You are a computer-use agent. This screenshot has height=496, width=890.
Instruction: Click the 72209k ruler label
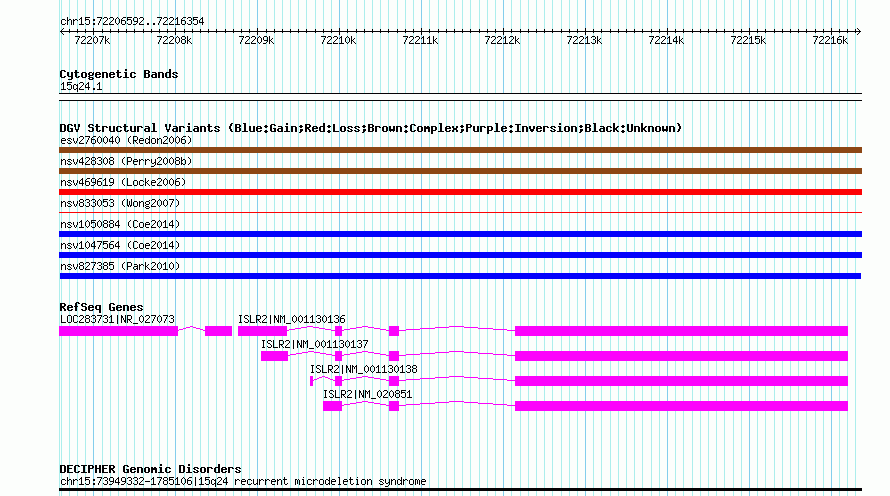[x=256, y=40]
